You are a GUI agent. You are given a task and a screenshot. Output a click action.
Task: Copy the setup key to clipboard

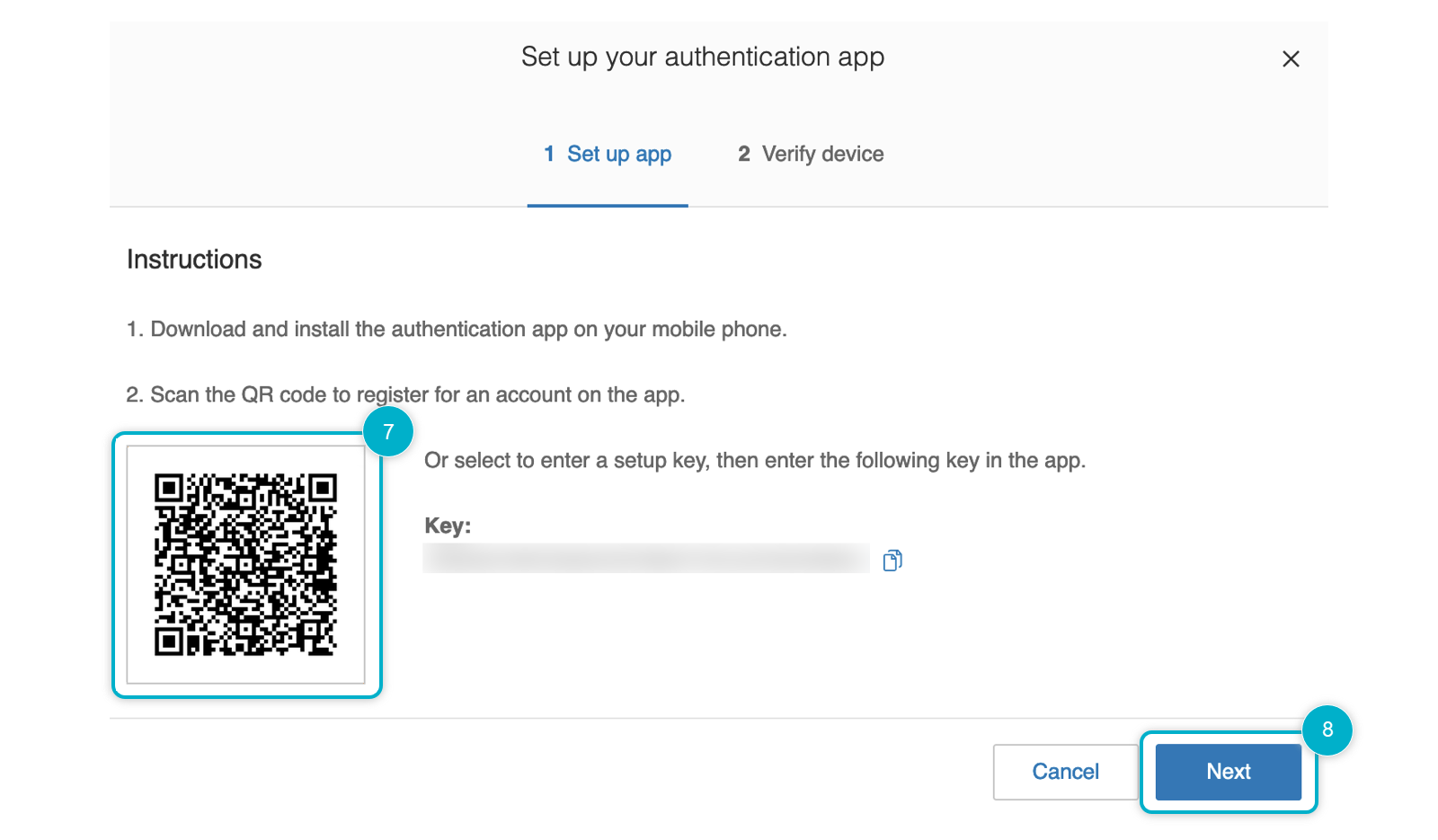tap(892, 561)
